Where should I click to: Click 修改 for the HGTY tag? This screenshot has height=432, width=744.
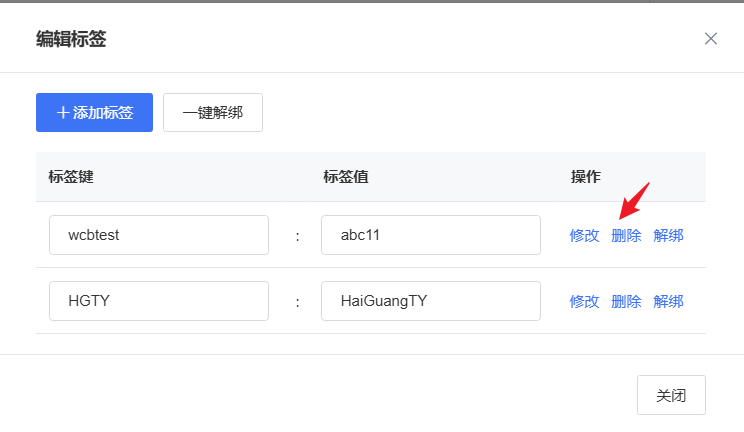(x=585, y=301)
